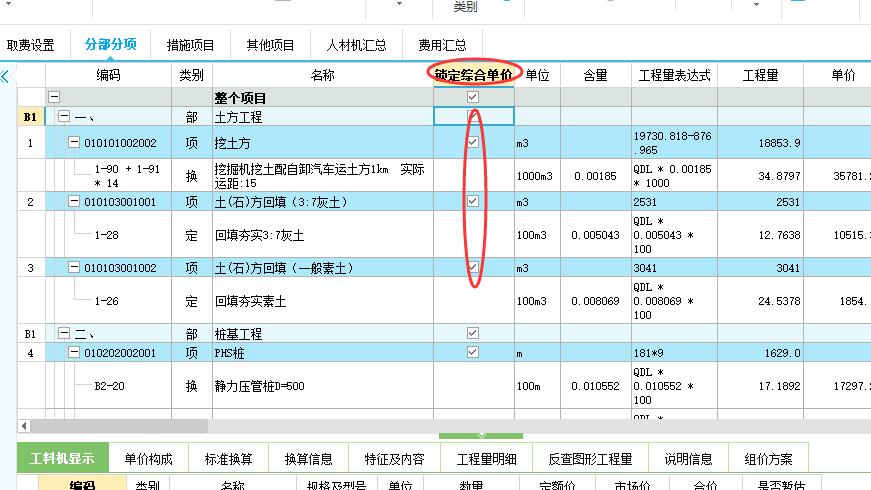Open the 单价构成 bottom tab
This screenshot has height=490, width=871.
(x=148, y=459)
